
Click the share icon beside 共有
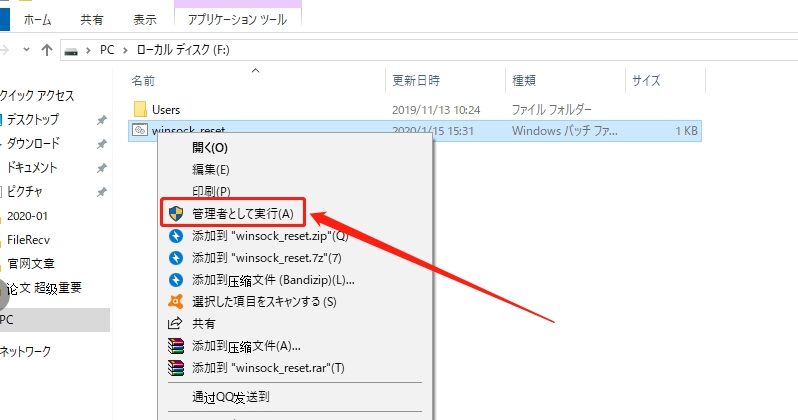point(176,324)
